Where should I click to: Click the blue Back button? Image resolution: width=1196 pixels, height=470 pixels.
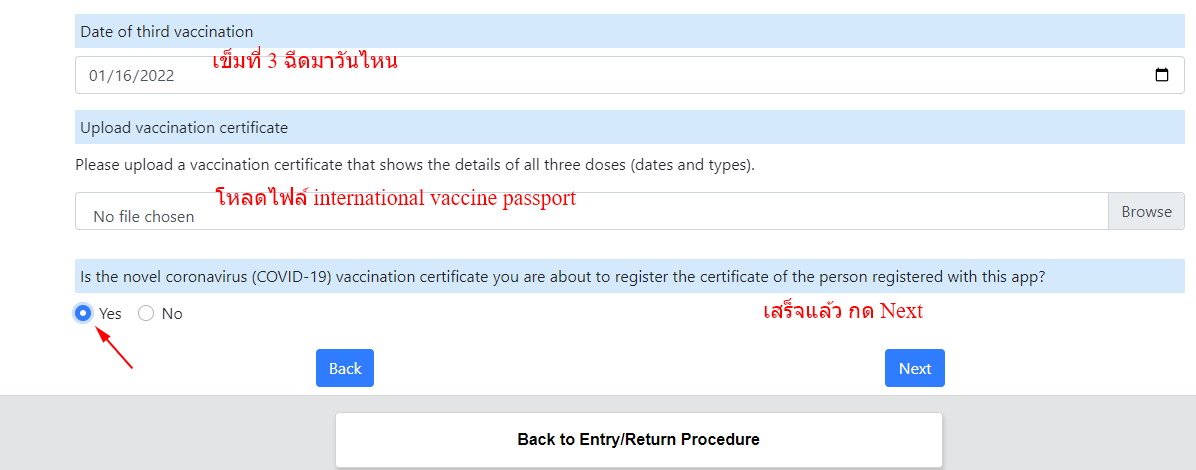[345, 369]
